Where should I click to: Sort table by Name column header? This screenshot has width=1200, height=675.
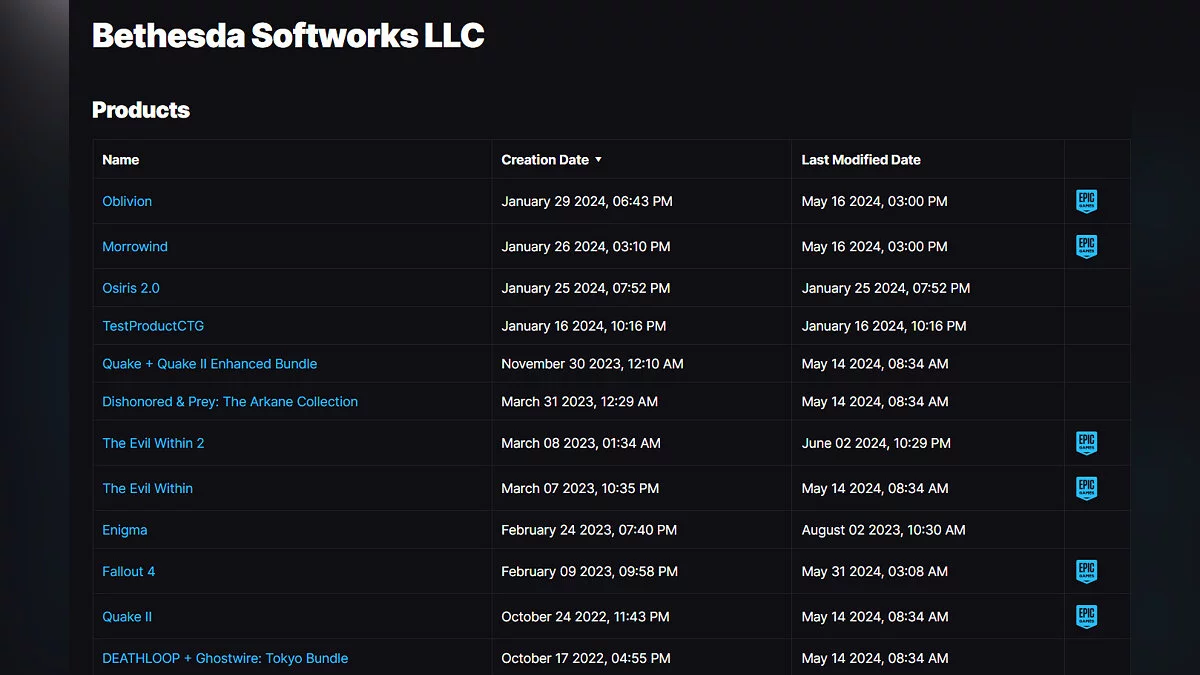click(121, 160)
